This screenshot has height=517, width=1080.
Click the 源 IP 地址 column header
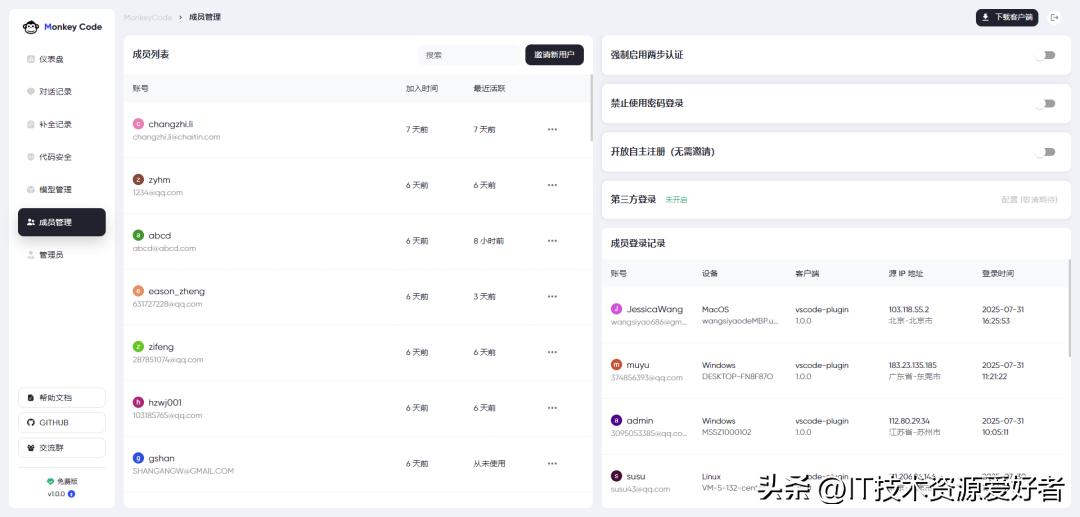click(906, 273)
